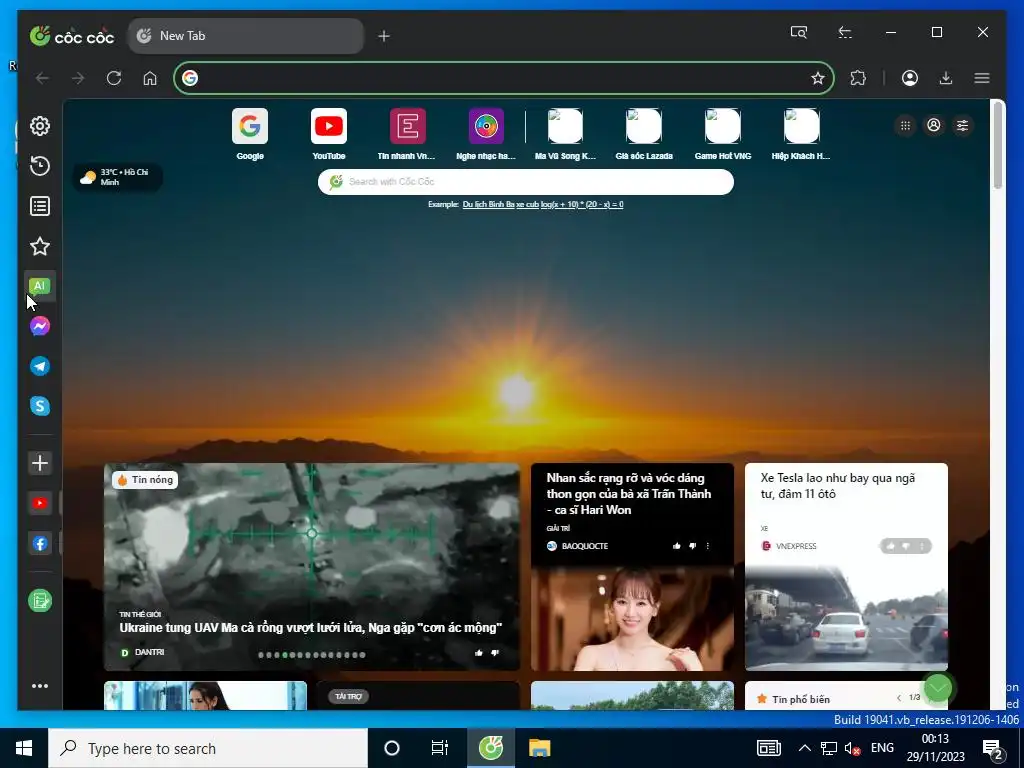Click the log equation example link
This screenshot has width=1024, height=768.
coord(582,204)
